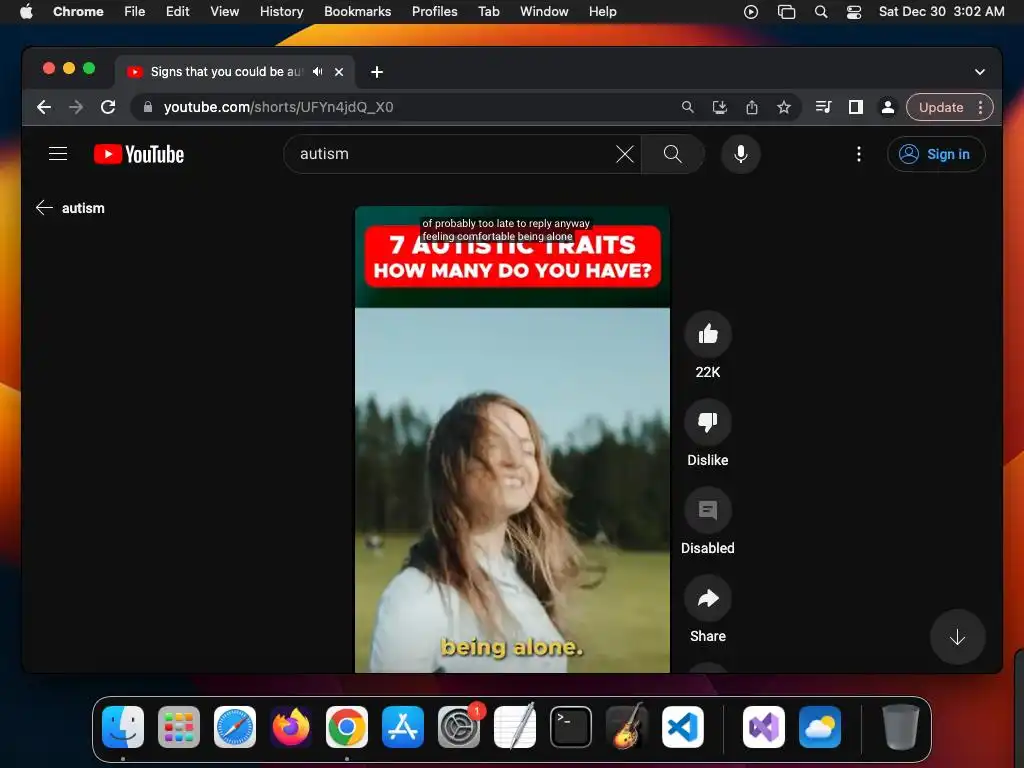Launch GarageBand from the Dock
Viewport: 1024px width, 768px height.
(627, 727)
